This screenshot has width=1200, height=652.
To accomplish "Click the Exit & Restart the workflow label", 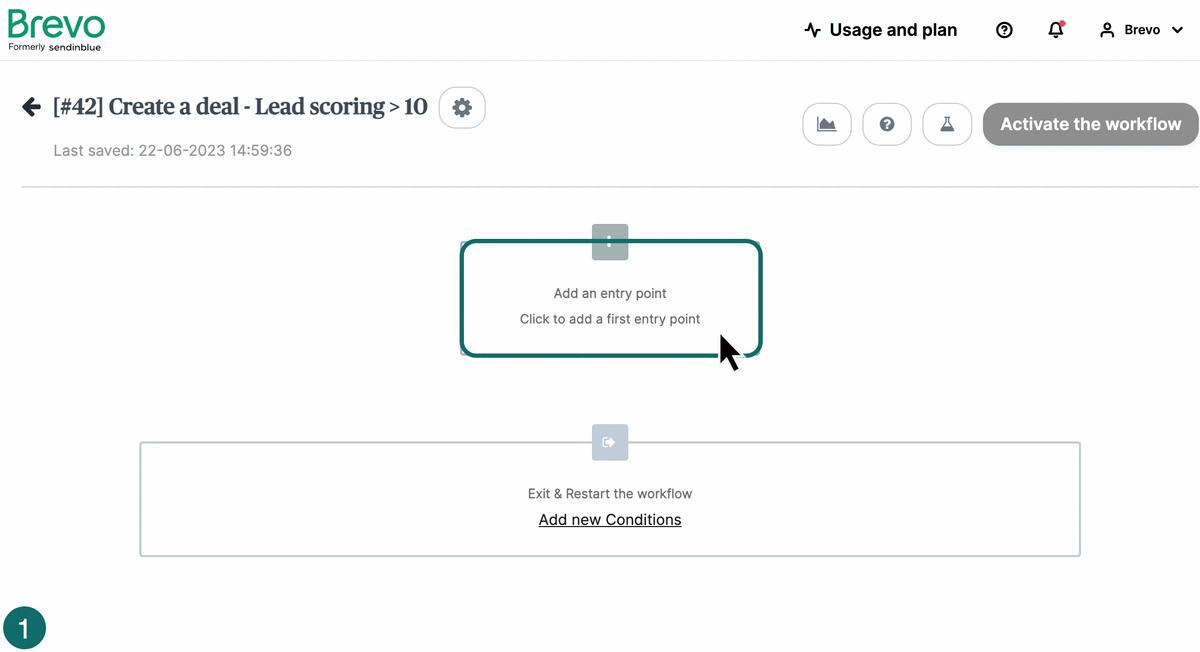I will click(x=610, y=494).
